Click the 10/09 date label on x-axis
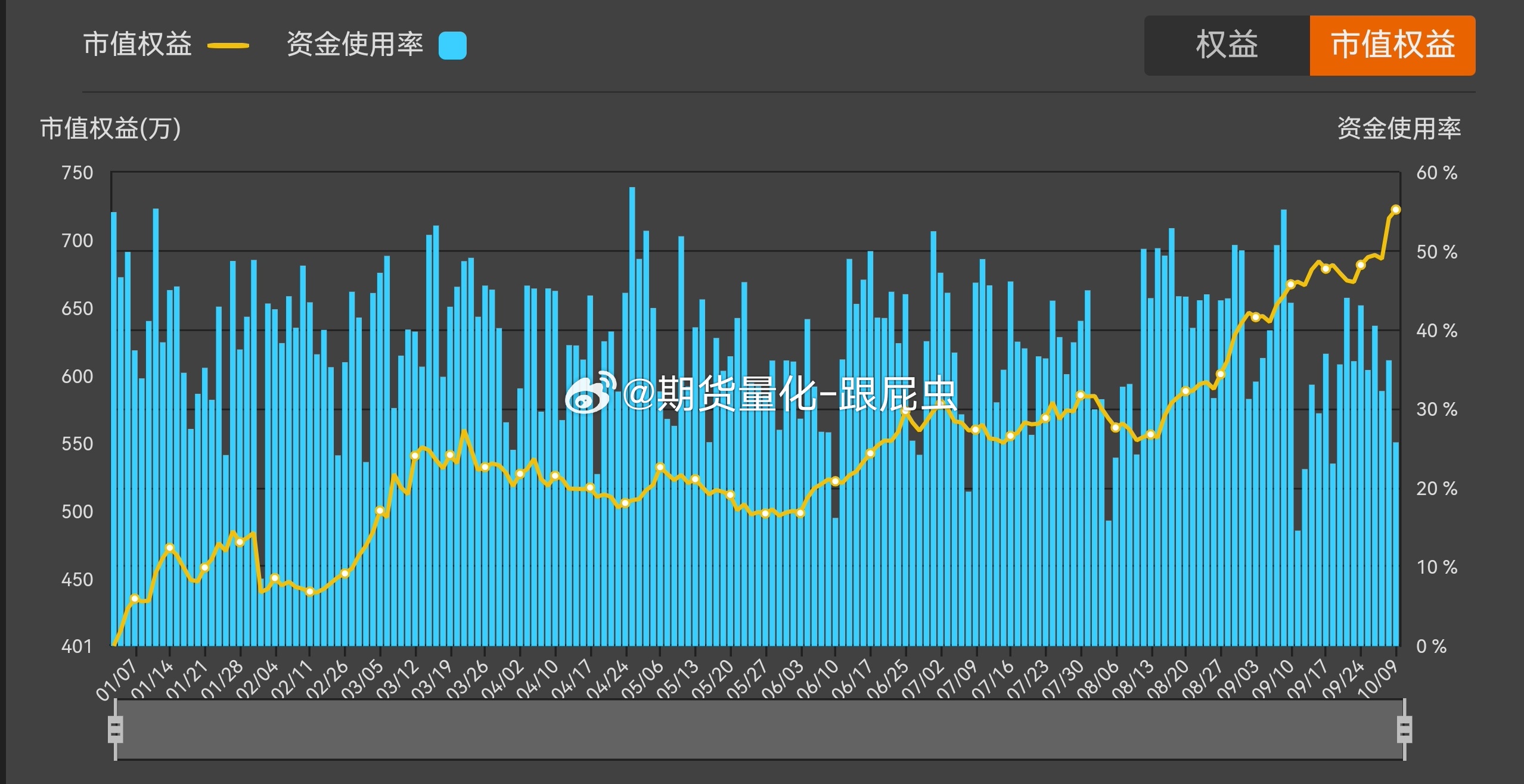Screen dimensions: 1524x784 [x=1378, y=679]
